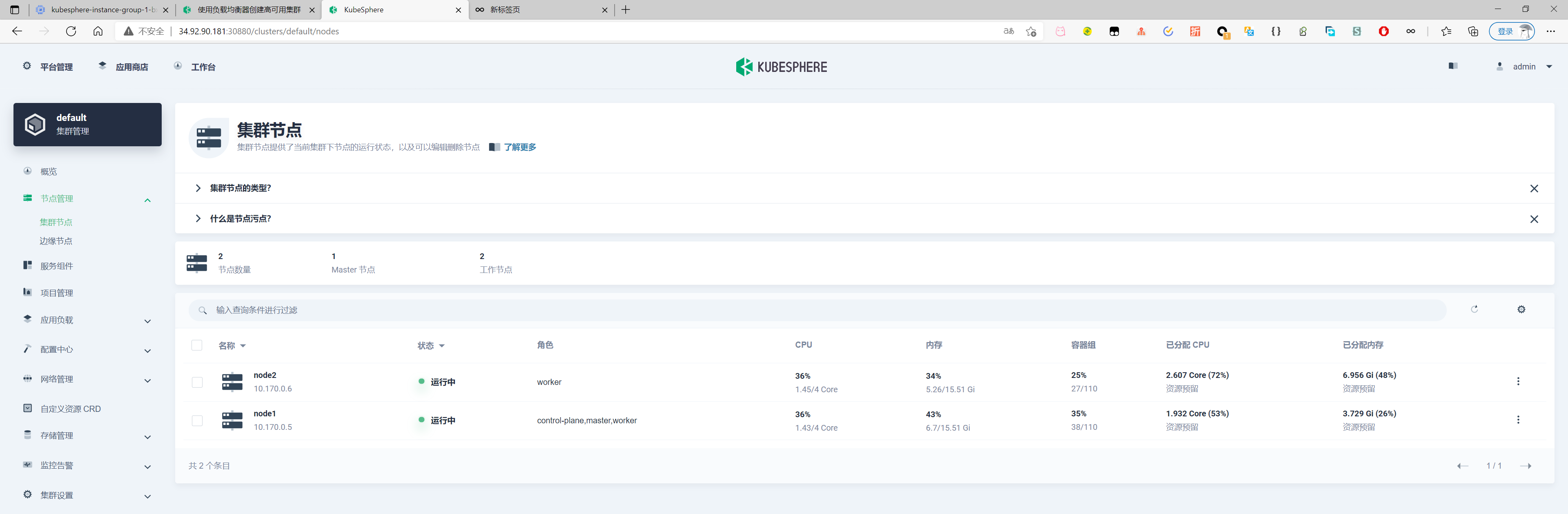1568x514 pixels.
Task: Click the refresh icon beside the search bar
Action: [1474, 309]
